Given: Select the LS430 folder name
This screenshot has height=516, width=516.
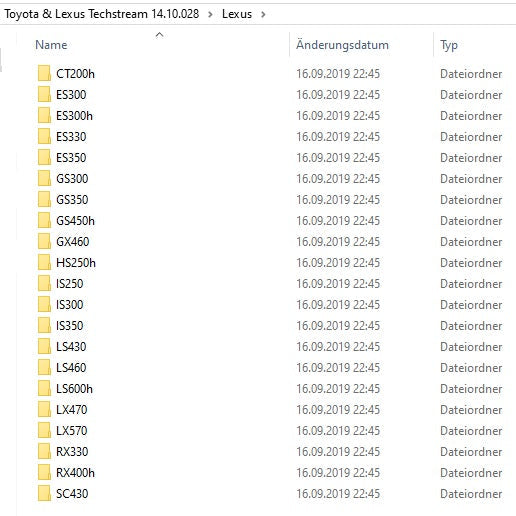Looking at the screenshot, I should click(71, 347).
